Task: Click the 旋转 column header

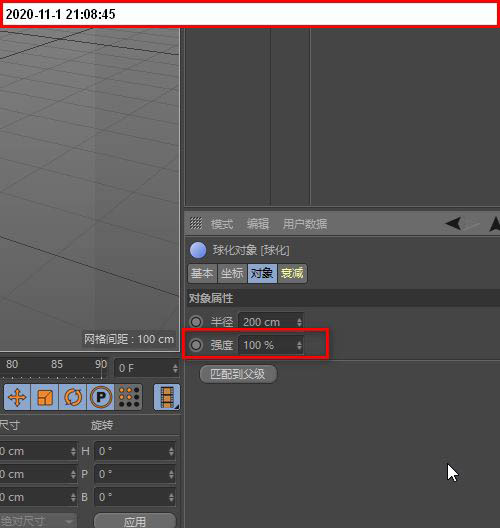Action: (102, 425)
